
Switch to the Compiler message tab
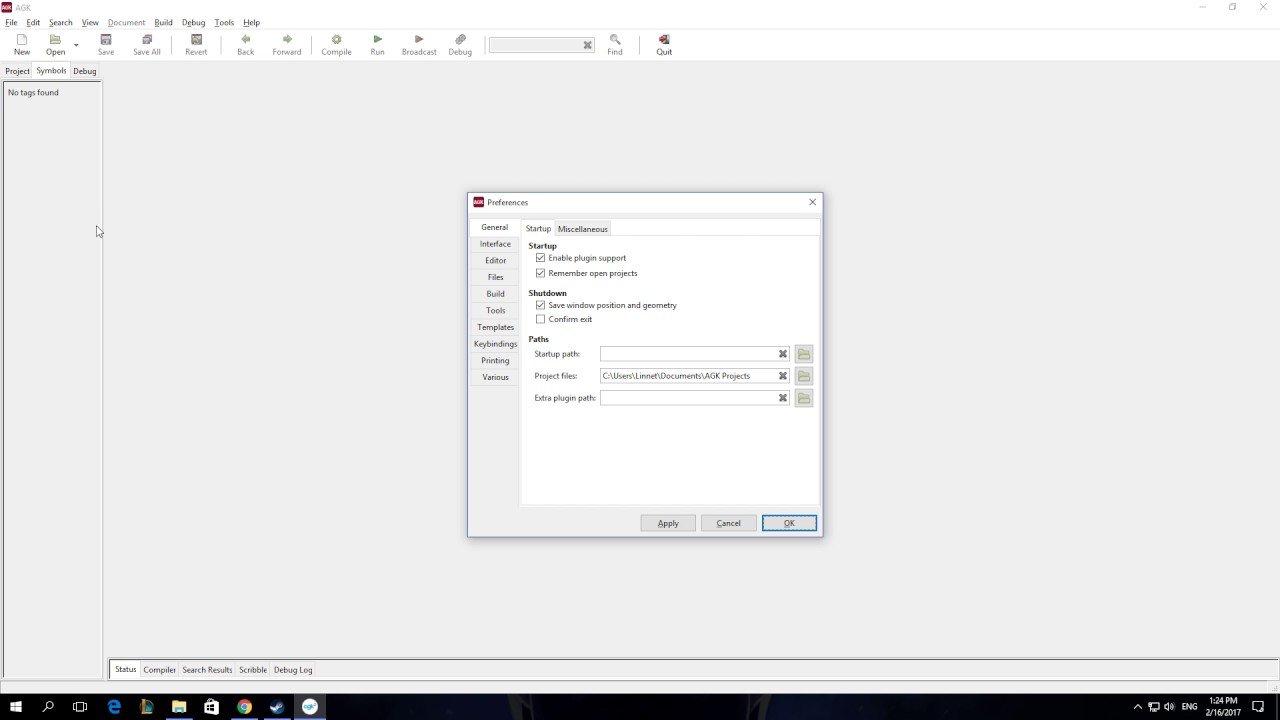(159, 670)
